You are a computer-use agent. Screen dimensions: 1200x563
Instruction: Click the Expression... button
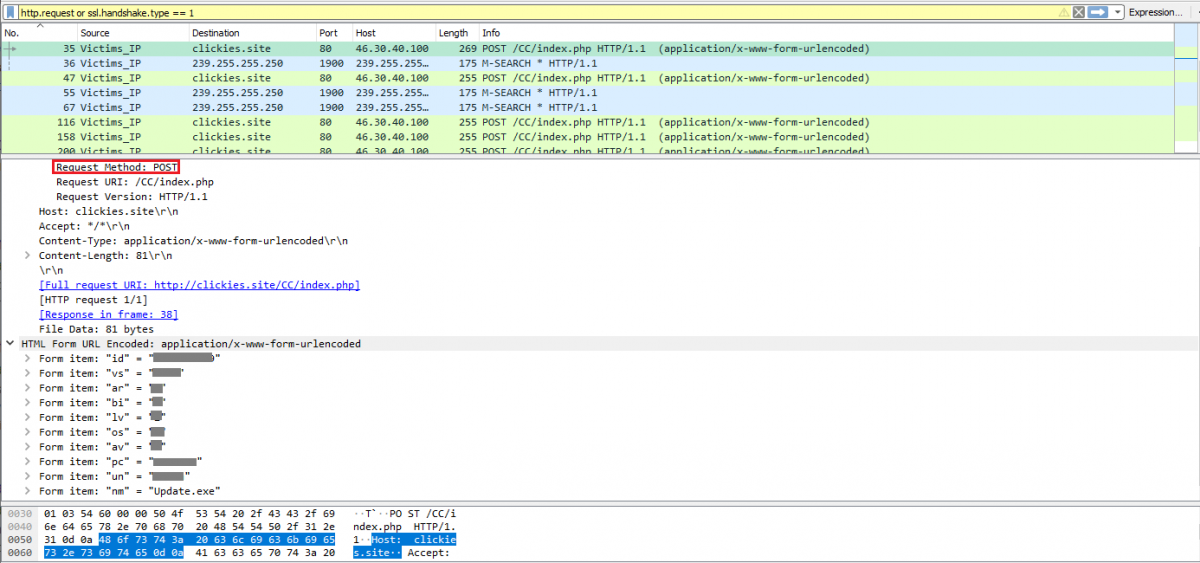point(1155,12)
